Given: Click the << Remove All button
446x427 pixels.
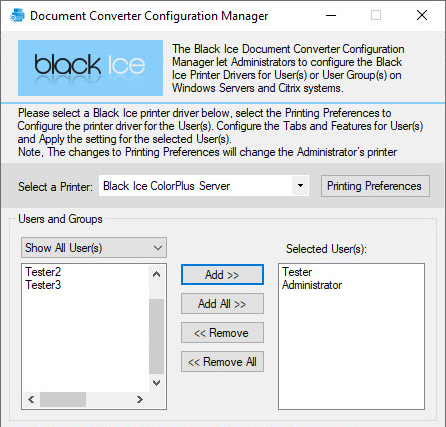Looking at the screenshot, I should (222, 362).
